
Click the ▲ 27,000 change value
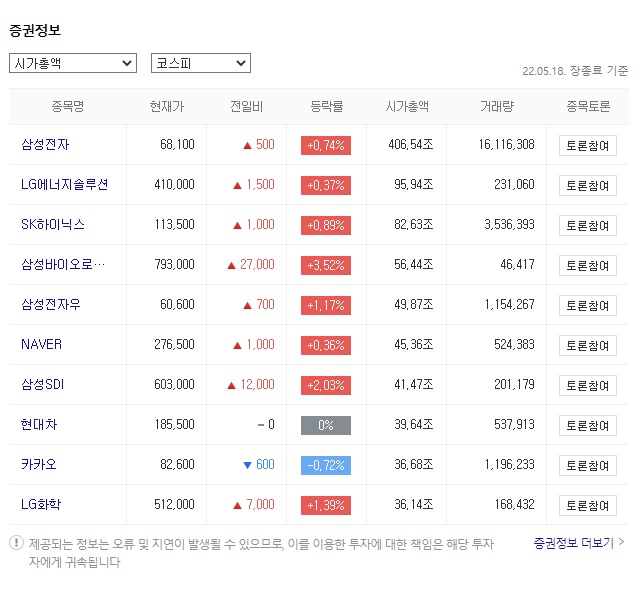pyautogui.click(x=251, y=264)
